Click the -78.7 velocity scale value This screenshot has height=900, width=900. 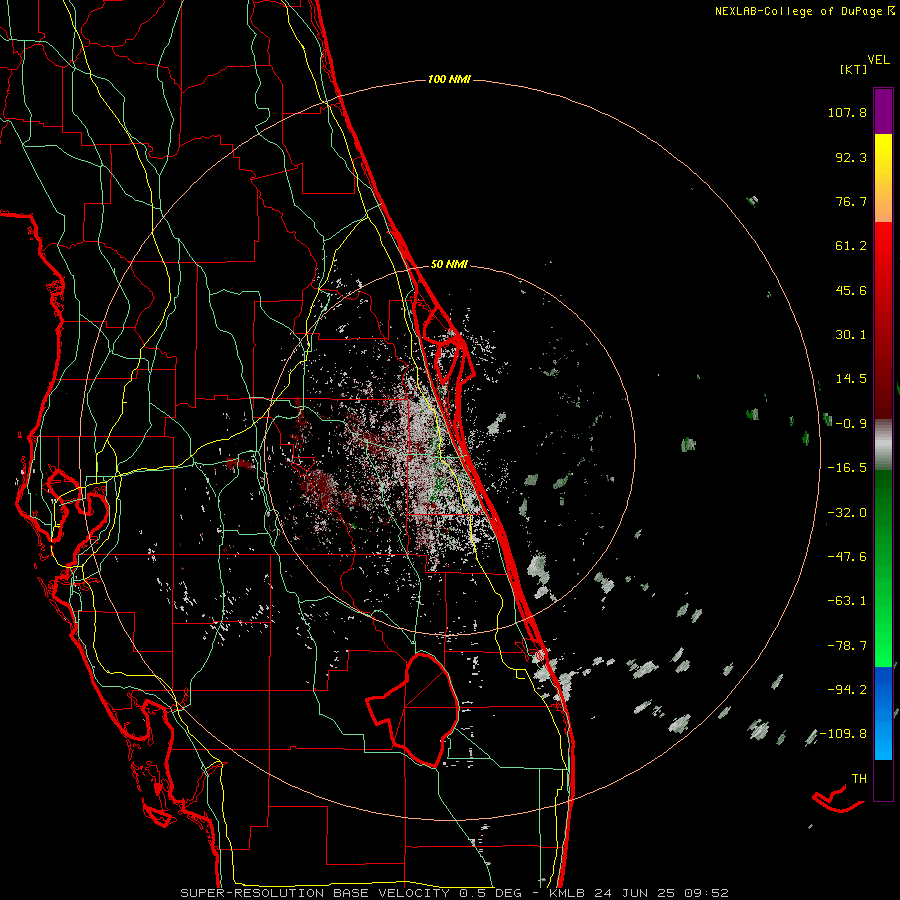pos(847,646)
